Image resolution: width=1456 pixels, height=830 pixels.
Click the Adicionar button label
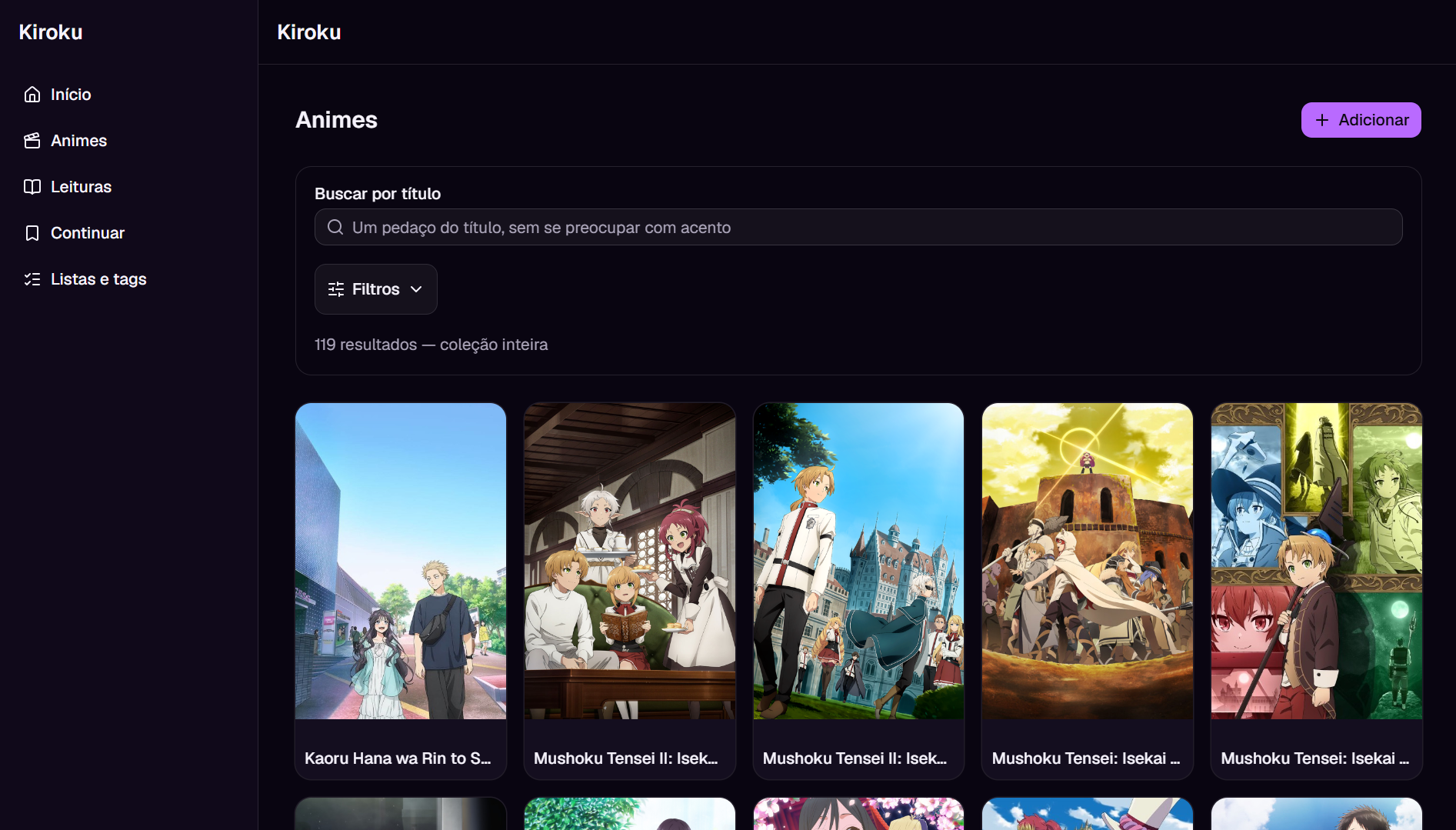1374,120
